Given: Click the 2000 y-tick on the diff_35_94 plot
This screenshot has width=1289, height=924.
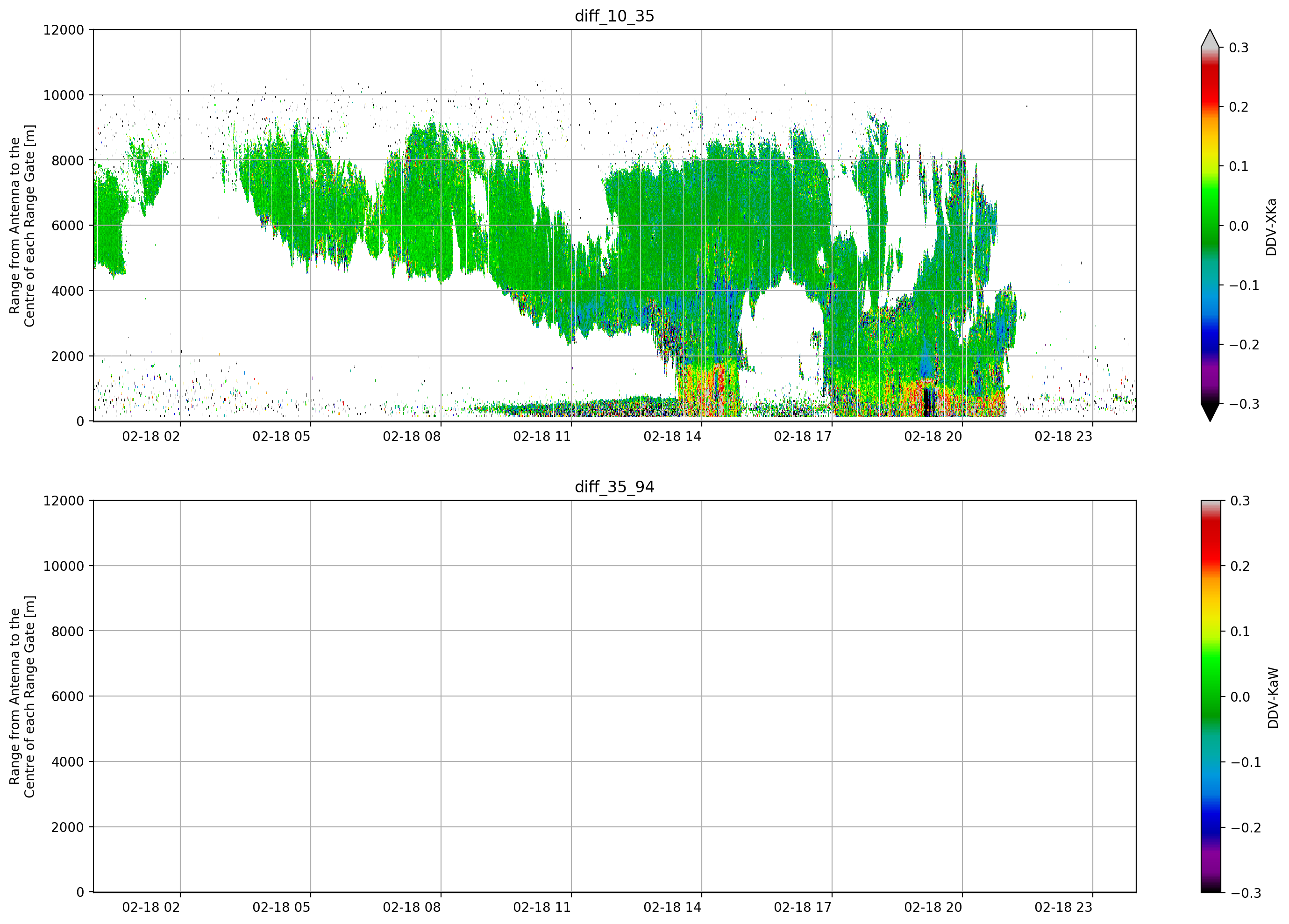Looking at the screenshot, I should coord(68,827).
